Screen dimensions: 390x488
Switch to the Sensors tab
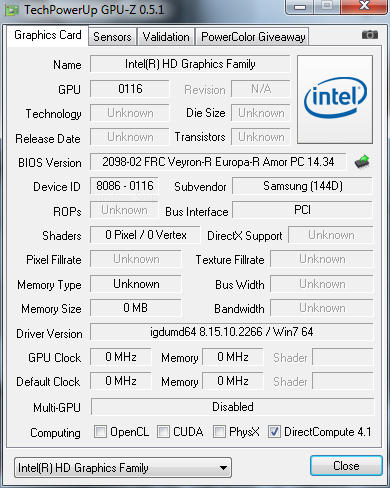tap(112, 37)
